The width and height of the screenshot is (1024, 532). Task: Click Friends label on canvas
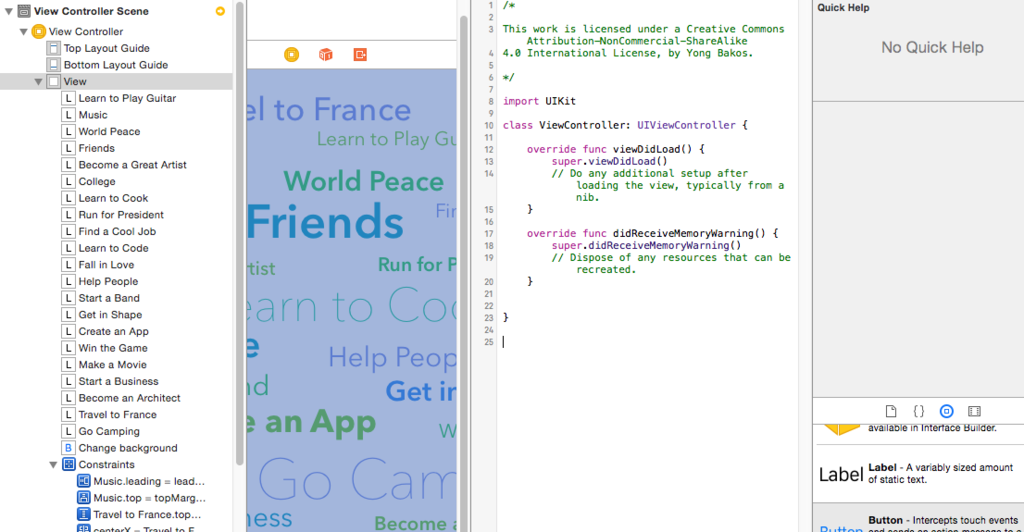pyautogui.click(x=325, y=222)
